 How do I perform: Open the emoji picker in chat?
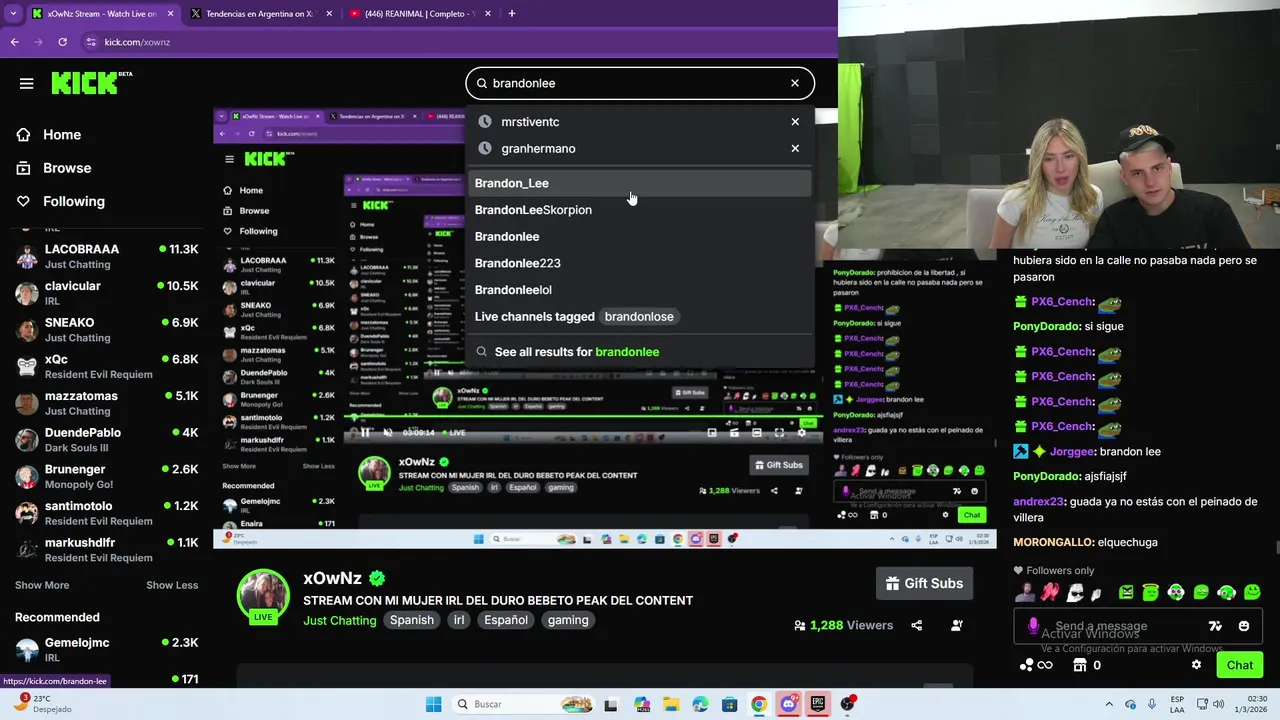1244,626
